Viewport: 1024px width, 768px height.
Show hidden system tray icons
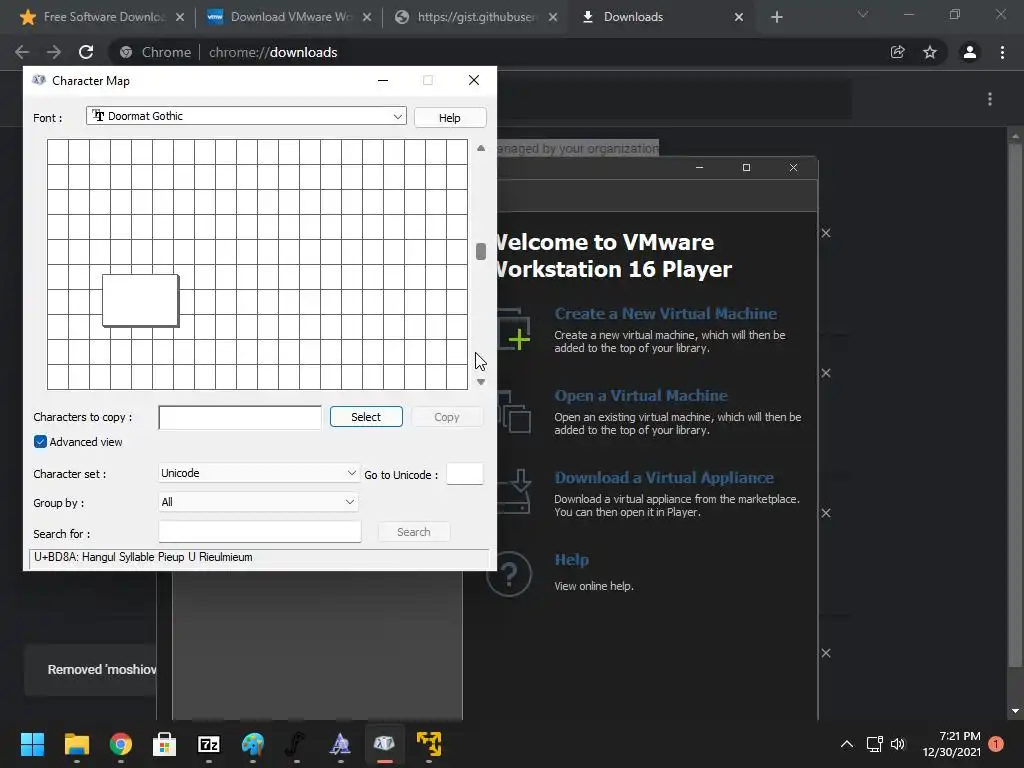tap(846, 744)
